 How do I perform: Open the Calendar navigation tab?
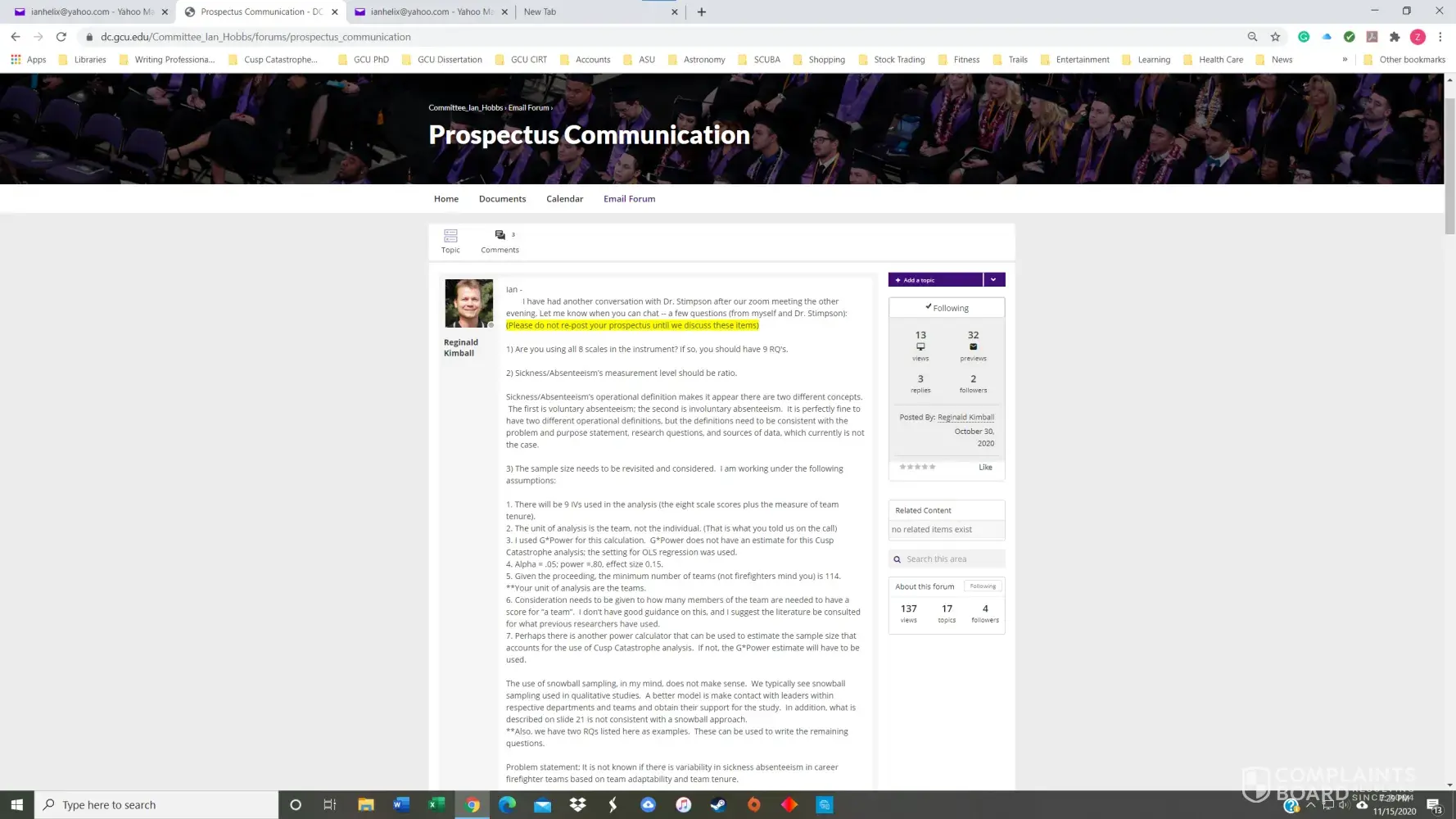[565, 199]
